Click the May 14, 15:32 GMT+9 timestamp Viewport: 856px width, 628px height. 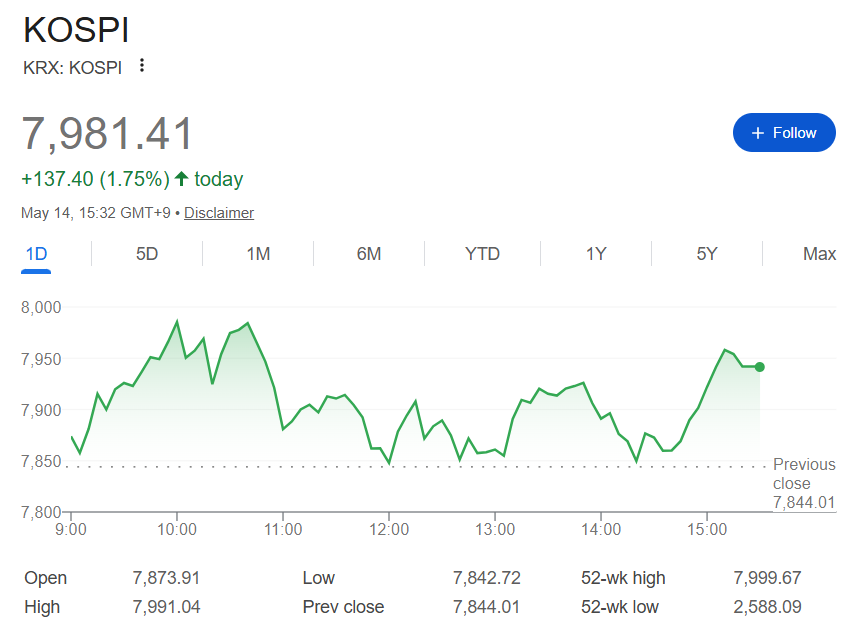[96, 212]
